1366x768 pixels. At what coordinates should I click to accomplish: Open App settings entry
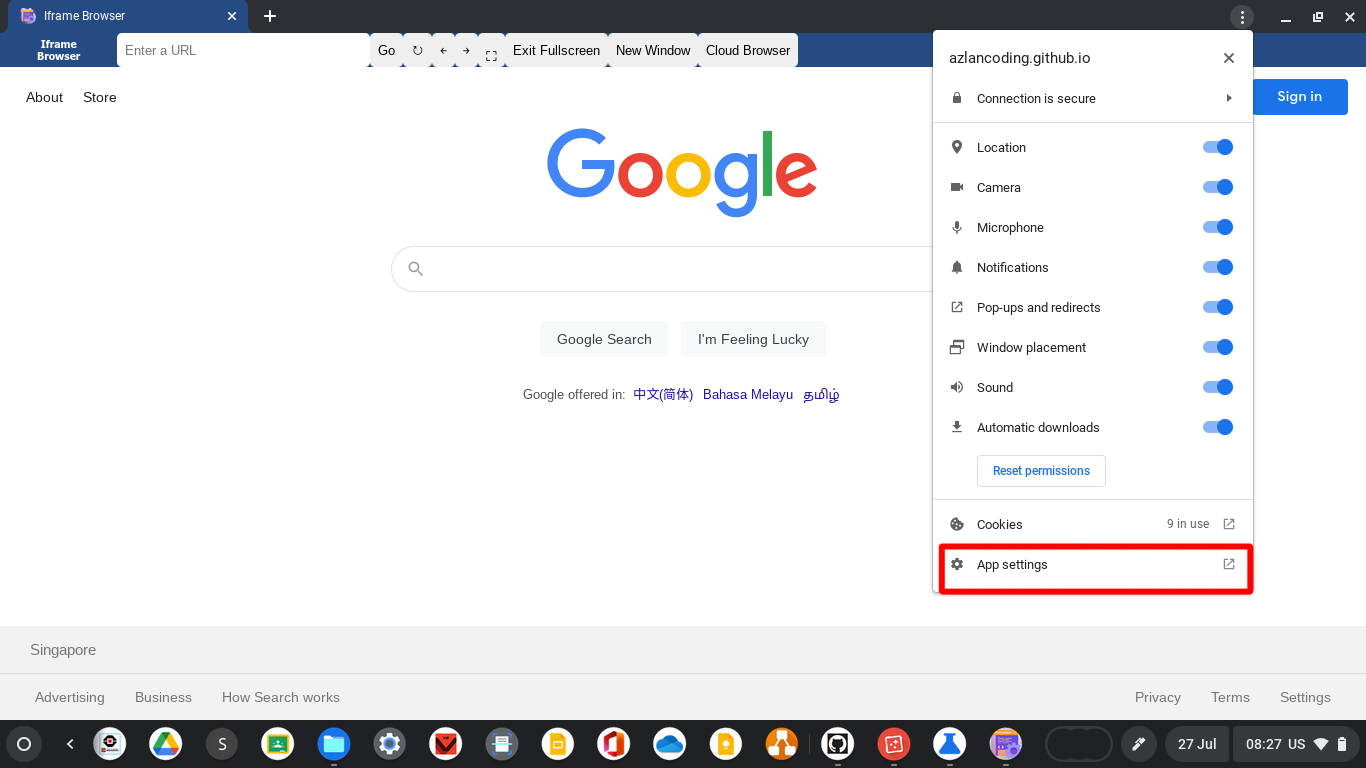tap(1092, 564)
